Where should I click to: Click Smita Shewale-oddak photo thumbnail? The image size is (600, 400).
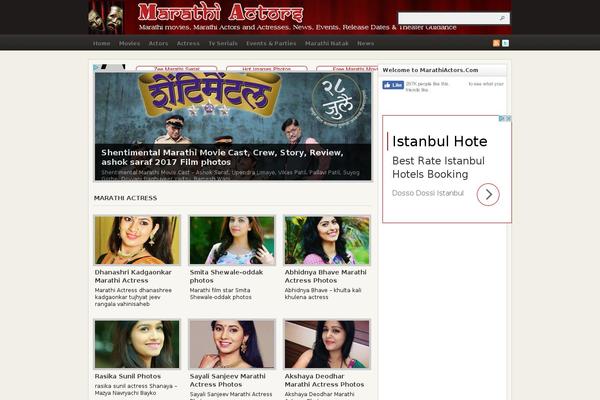click(232, 240)
